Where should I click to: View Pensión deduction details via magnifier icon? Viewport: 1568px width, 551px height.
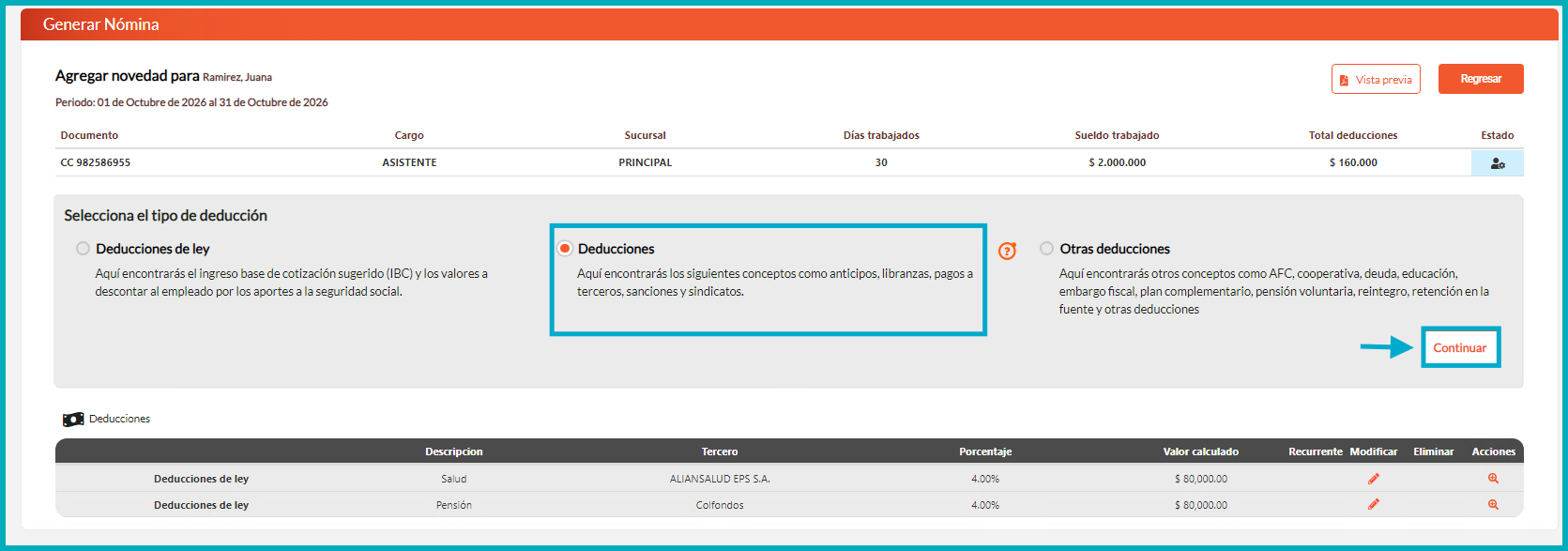[1493, 504]
